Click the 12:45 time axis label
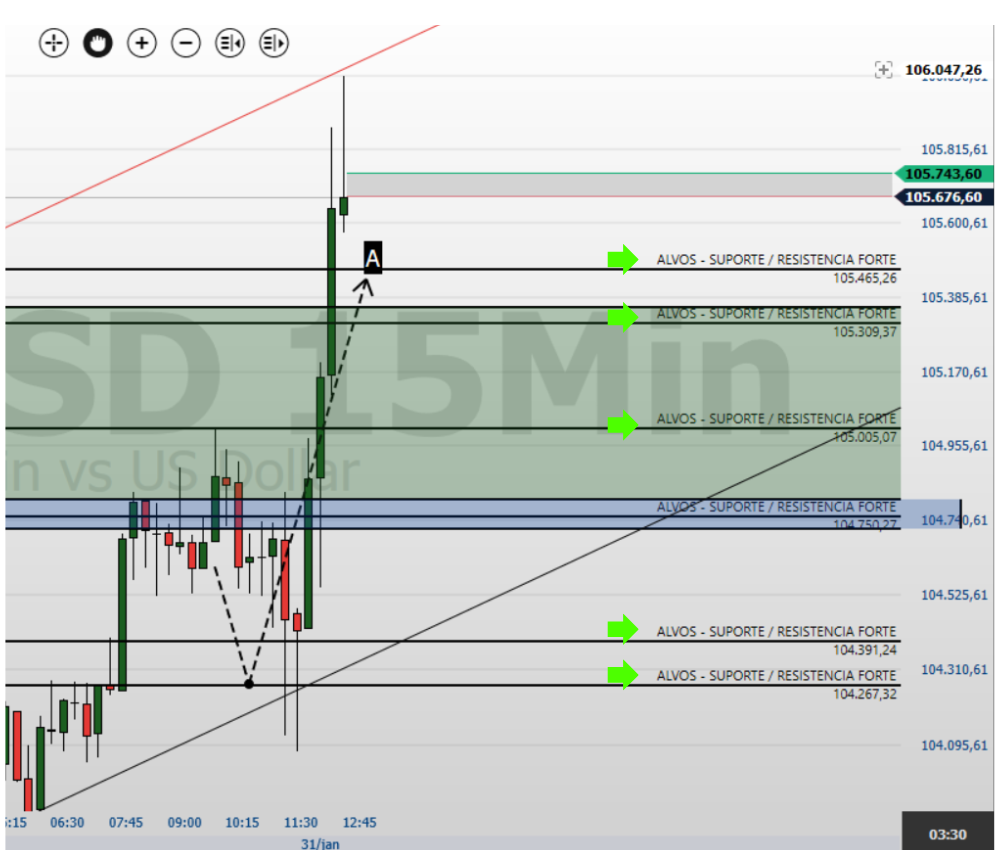The width and height of the screenshot is (1000, 850). point(360,823)
